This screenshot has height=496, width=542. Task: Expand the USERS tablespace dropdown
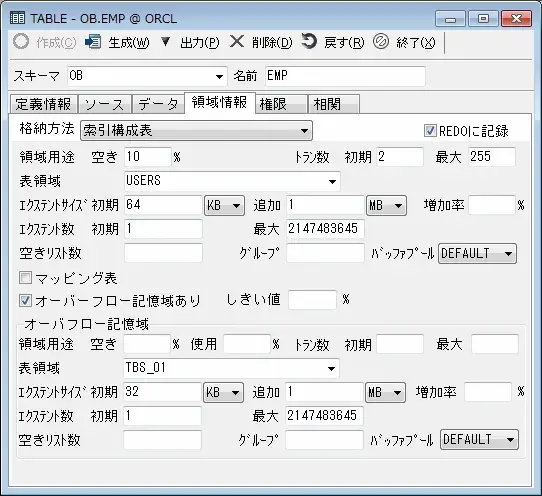[232, 181]
